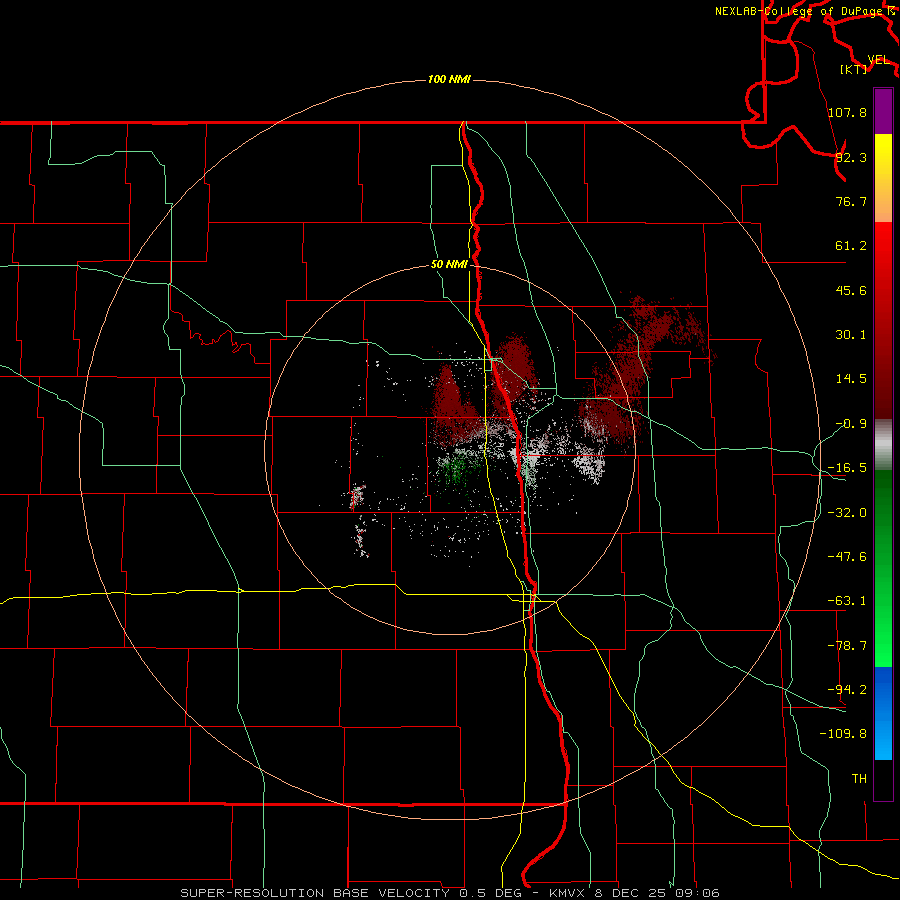This screenshot has height=900, width=900.
Task: Click the 92.3 velocity scale value
Action: pyautogui.click(x=851, y=157)
